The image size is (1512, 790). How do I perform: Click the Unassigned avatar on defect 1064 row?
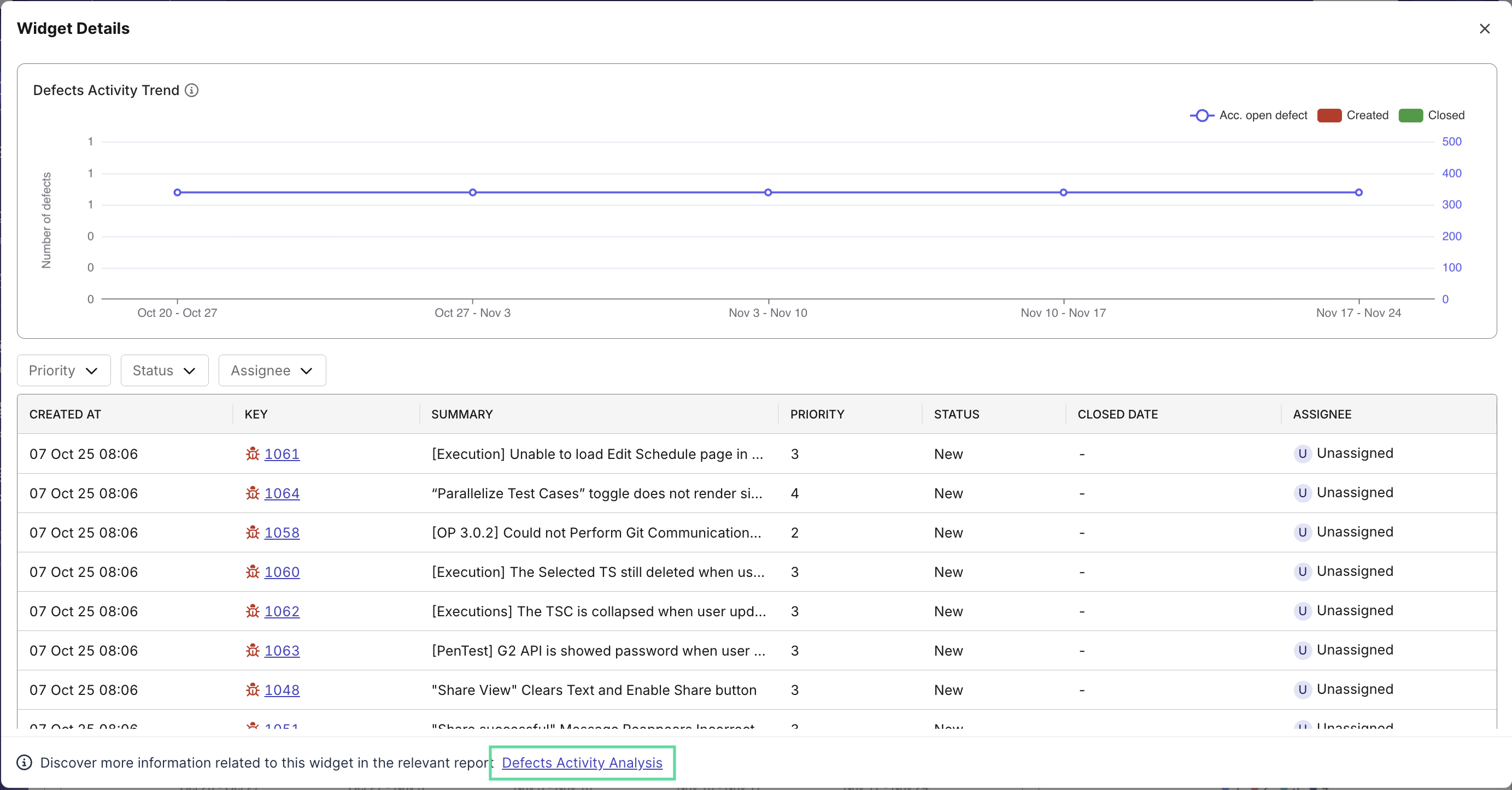(1303, 493)
